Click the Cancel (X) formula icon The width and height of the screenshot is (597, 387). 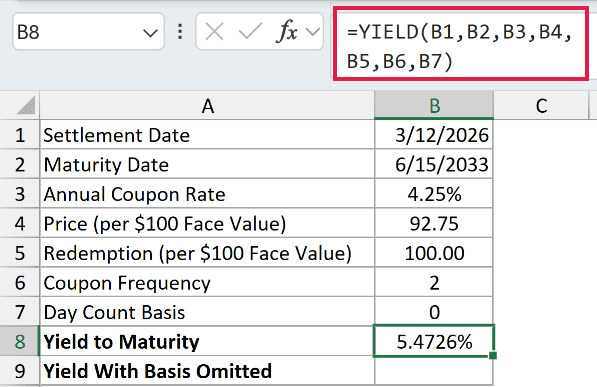[214, 32]
